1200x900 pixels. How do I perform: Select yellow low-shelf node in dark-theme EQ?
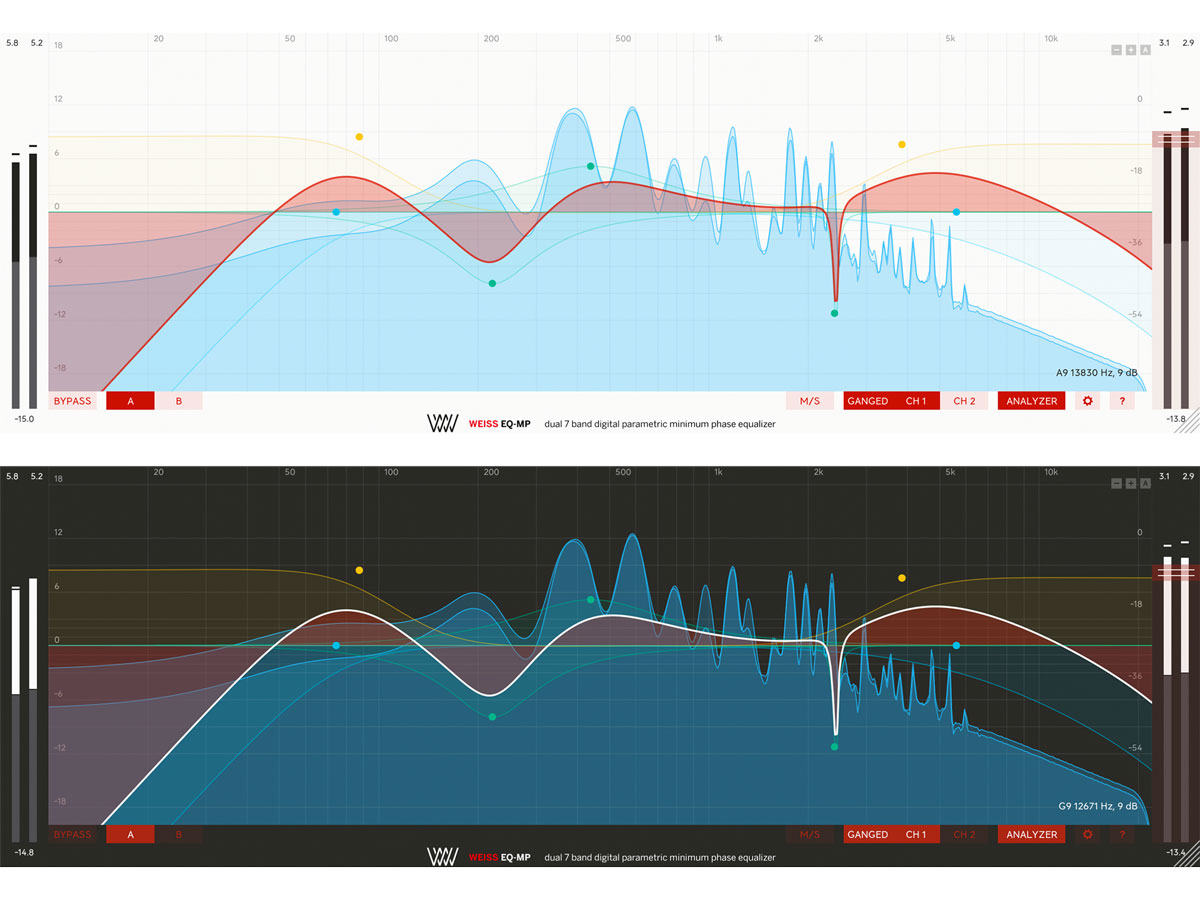[x=359, y=570]
